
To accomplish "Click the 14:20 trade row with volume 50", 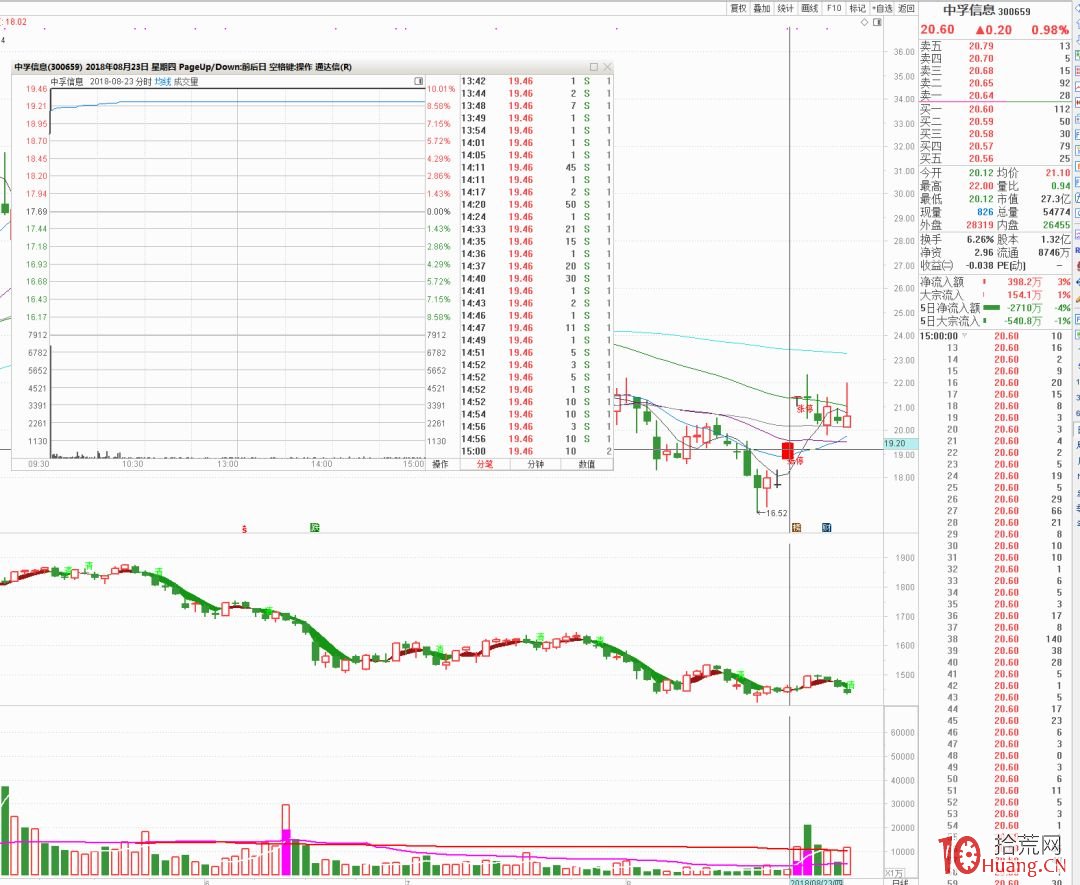I will click(536, 205).
